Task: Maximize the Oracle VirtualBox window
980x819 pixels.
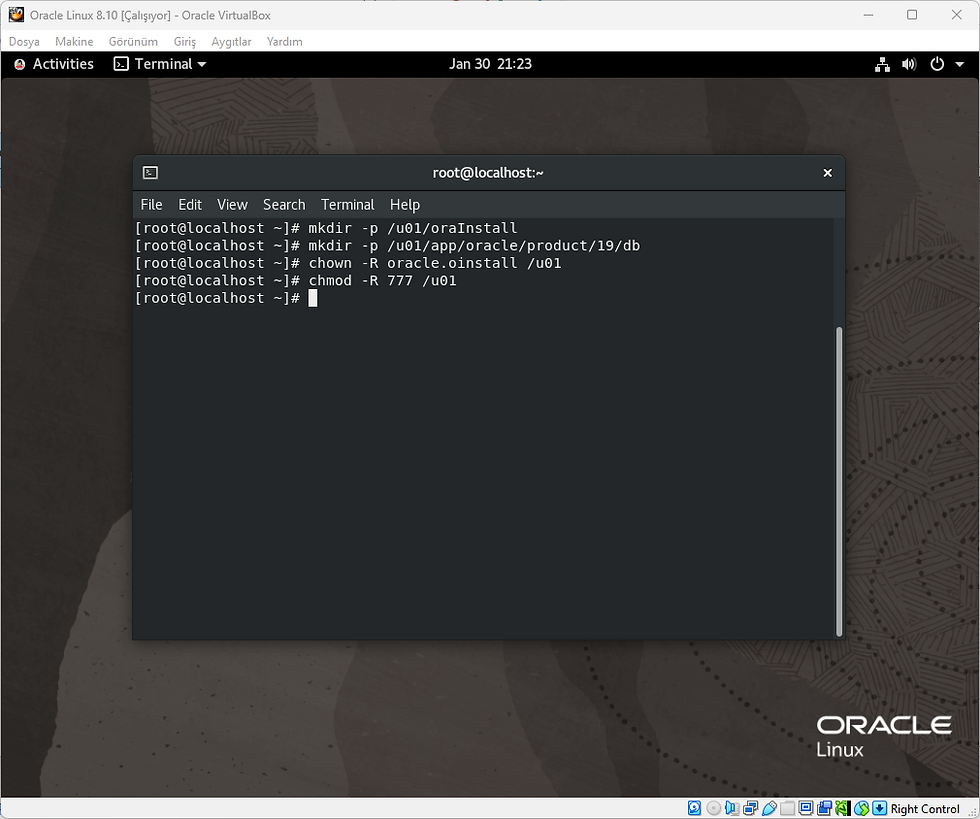Action: [x=912, y=15]
